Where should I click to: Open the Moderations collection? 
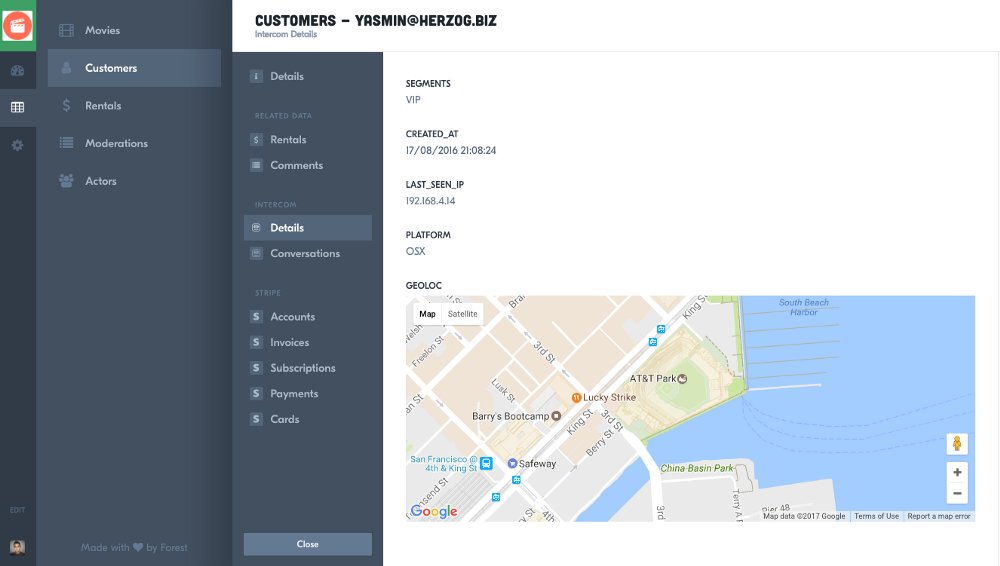click(135, 143)
